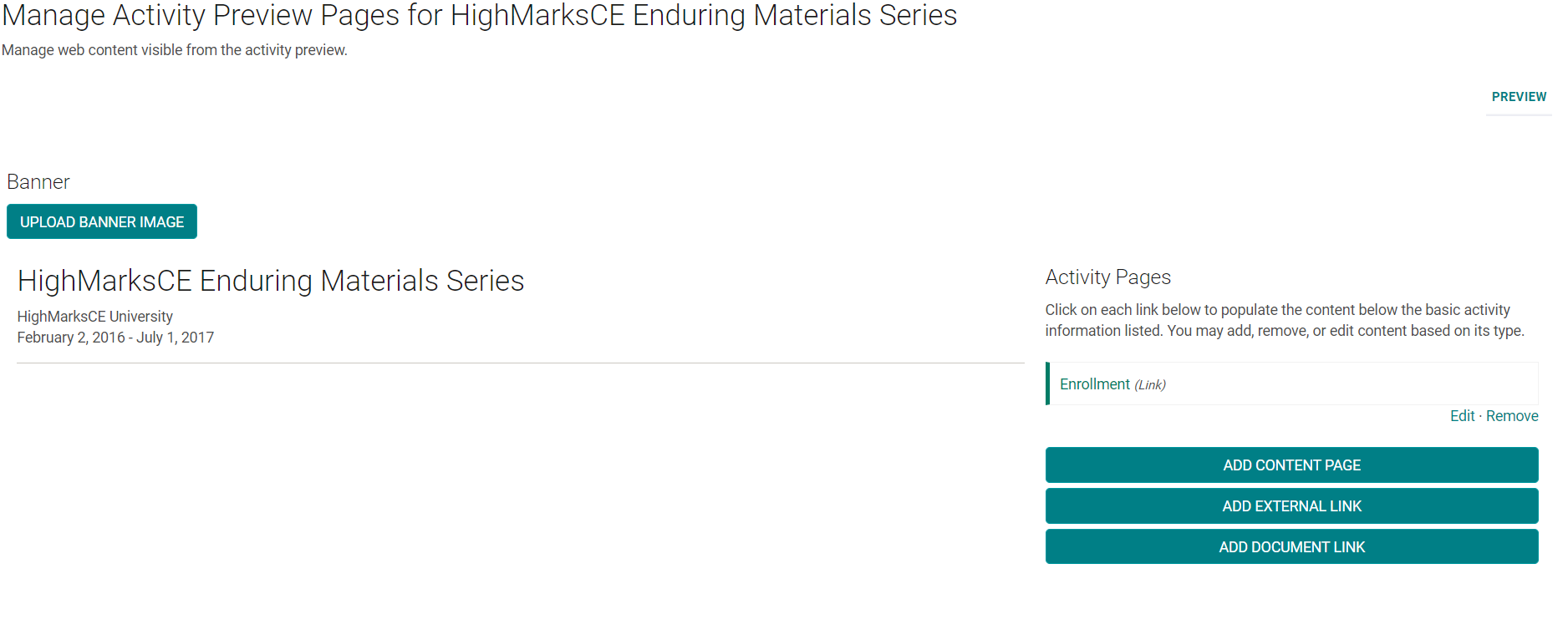Click the 'Manage web content visible' subtitle
This screenshot has width=1568, height=640.
[175, 50]
